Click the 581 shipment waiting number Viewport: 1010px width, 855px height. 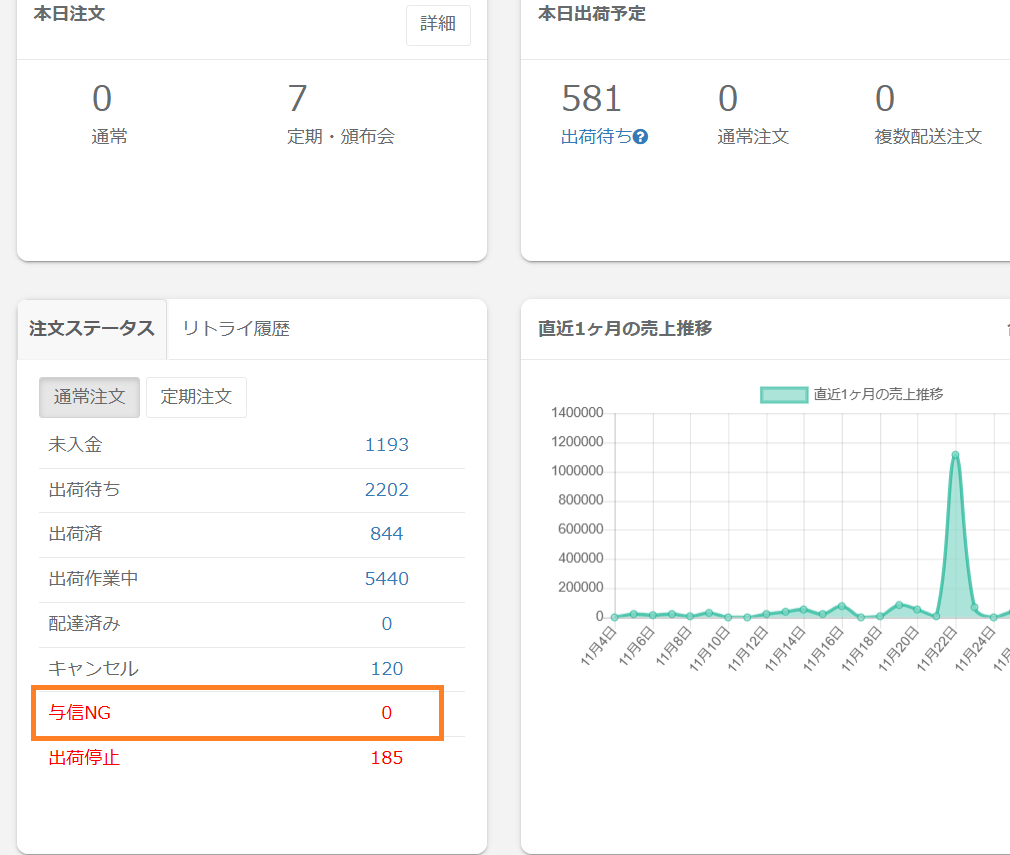[591, 99]
